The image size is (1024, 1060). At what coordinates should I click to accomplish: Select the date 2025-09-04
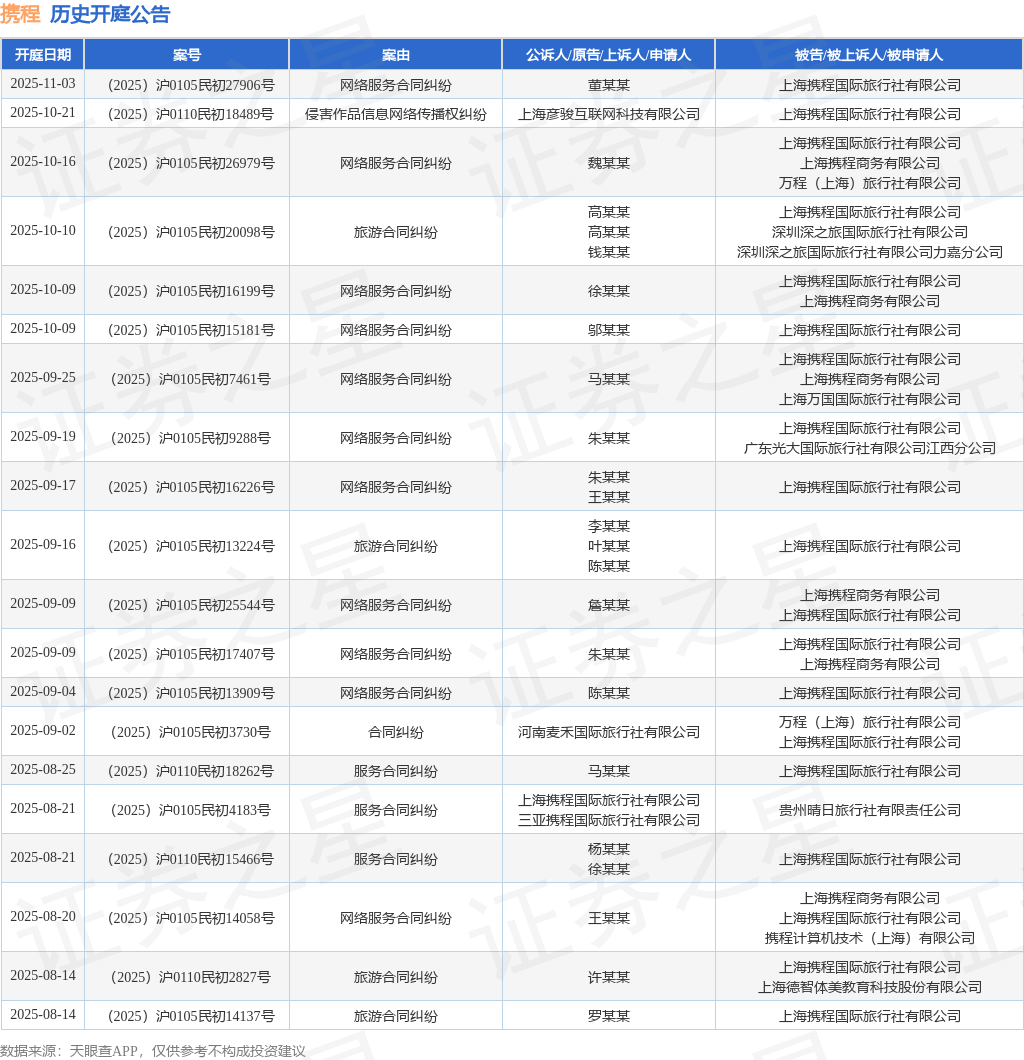point(43,692)
